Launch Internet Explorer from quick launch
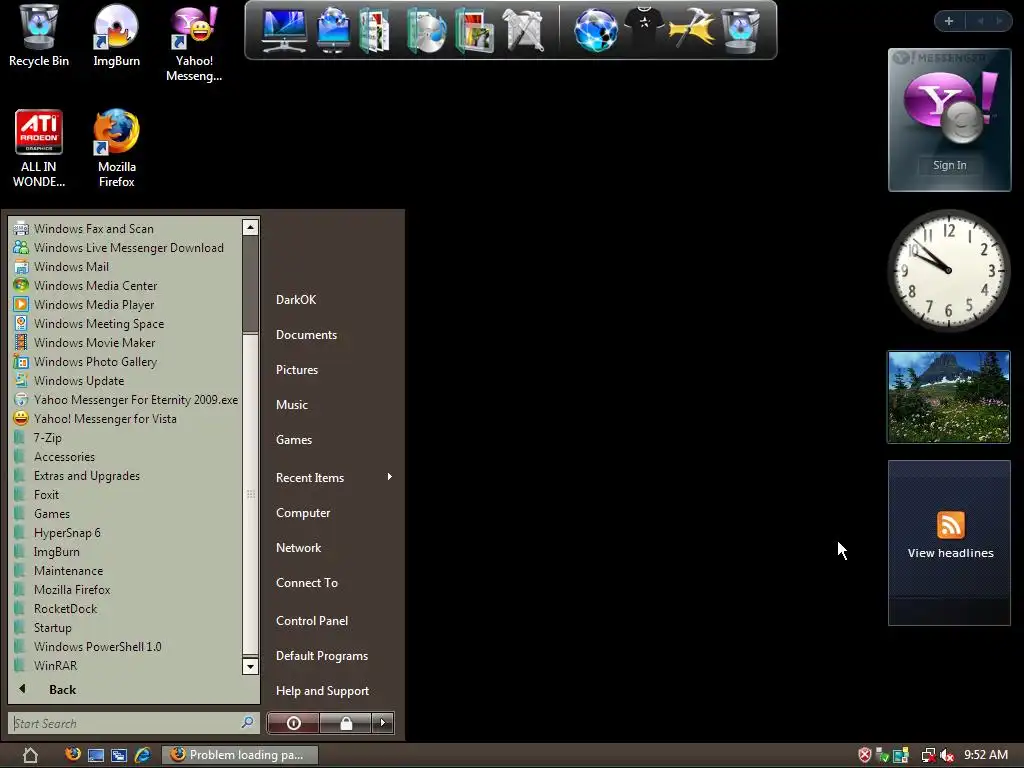Image resolution: width=1024 pixels, height=768 pixels. click(x=142, y=756)
